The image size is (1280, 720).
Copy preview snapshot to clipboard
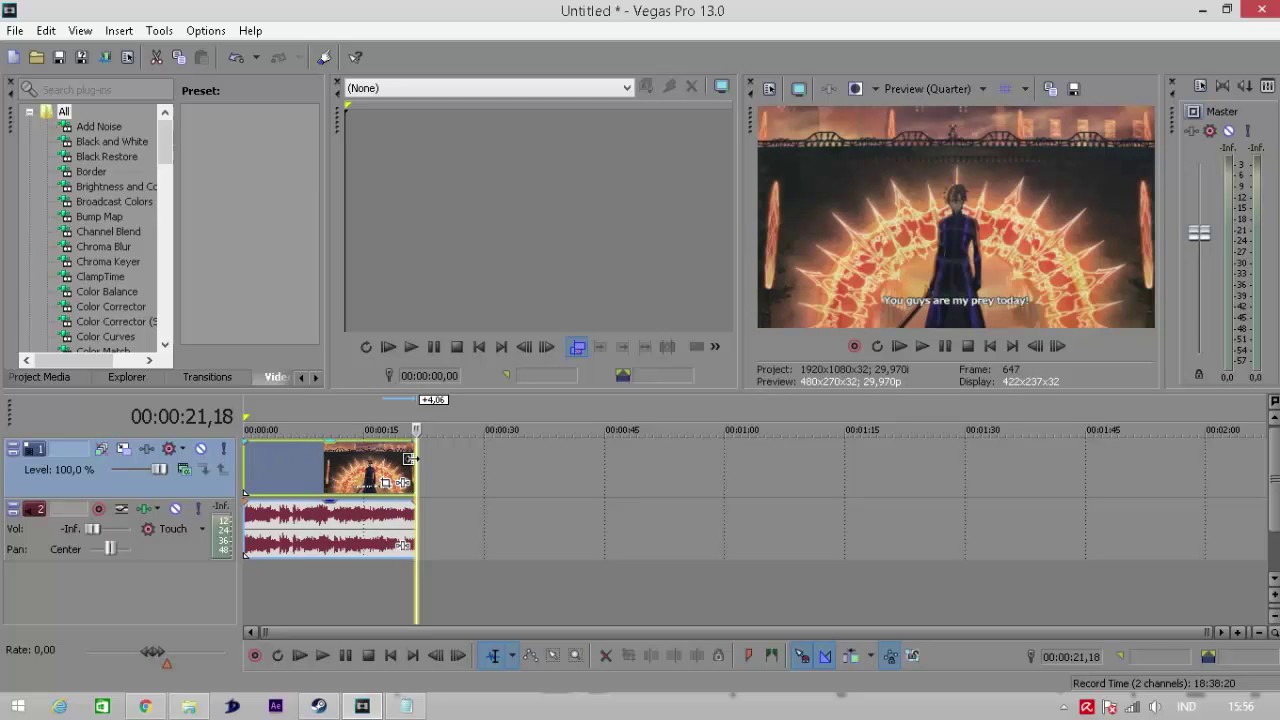(x=1050, y=89)
